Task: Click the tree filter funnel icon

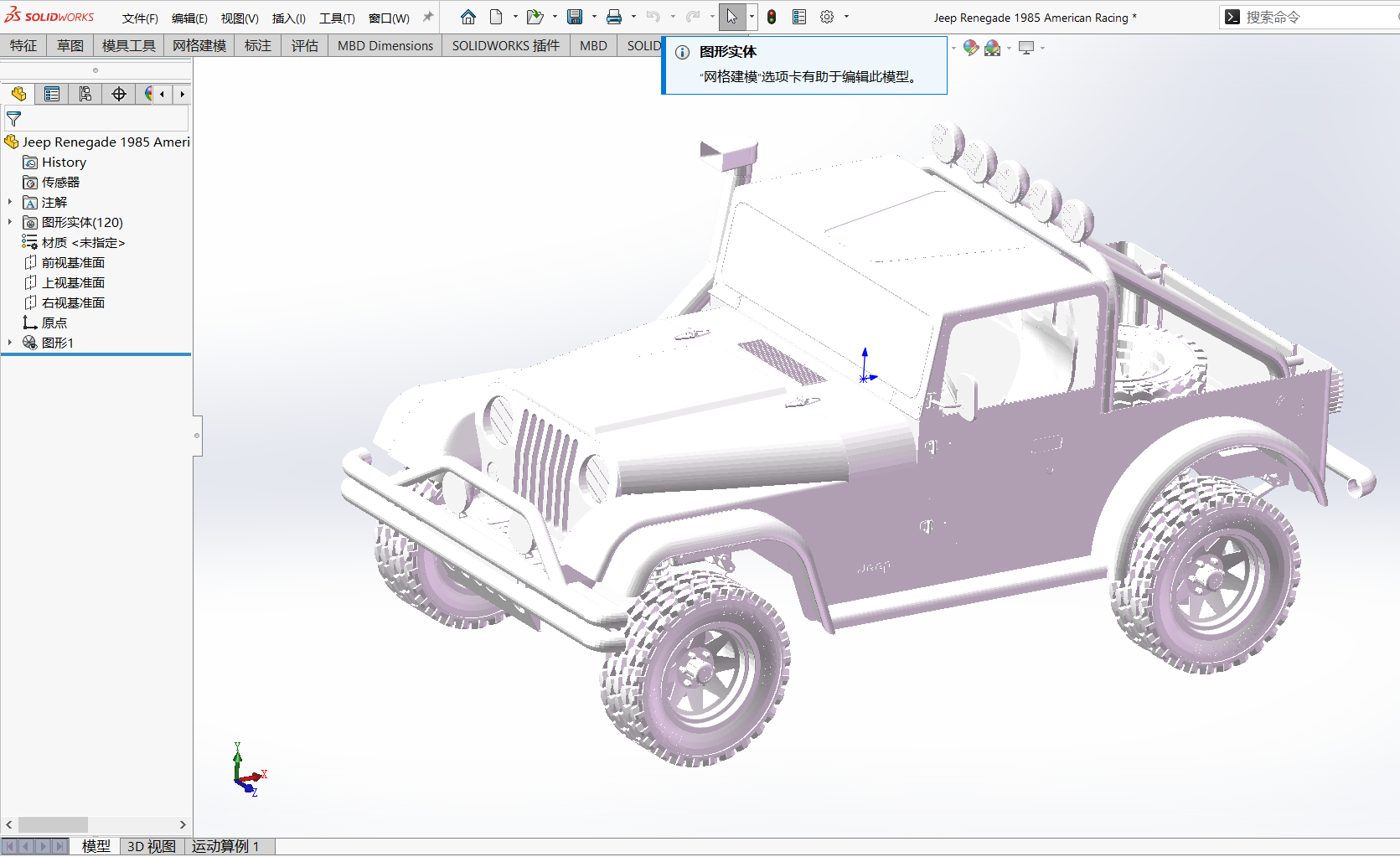Action: (x=13, y=119)
